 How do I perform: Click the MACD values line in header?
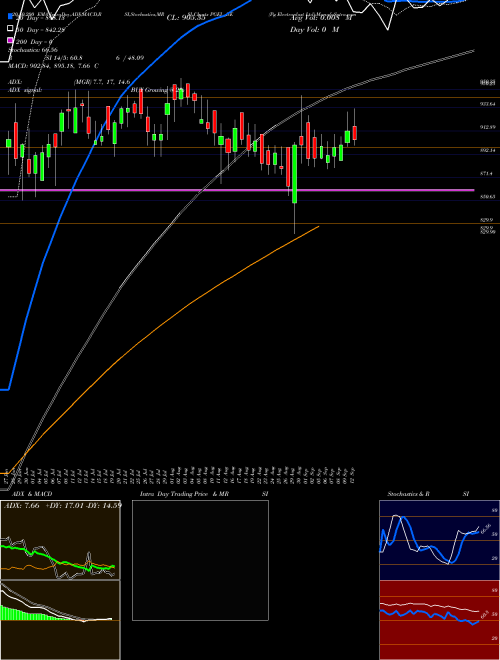tap(53, 66)
